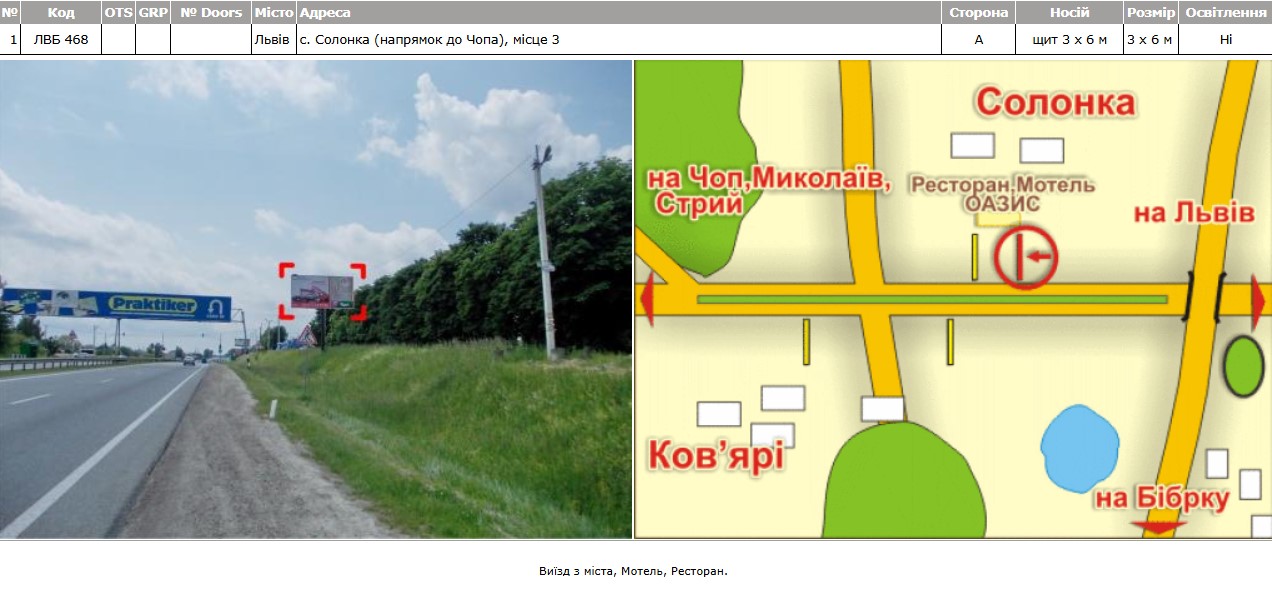This screenshot has height=597, width=1272.
Task: Click the Ков'ярі label on the map
Action: (716, 455)
